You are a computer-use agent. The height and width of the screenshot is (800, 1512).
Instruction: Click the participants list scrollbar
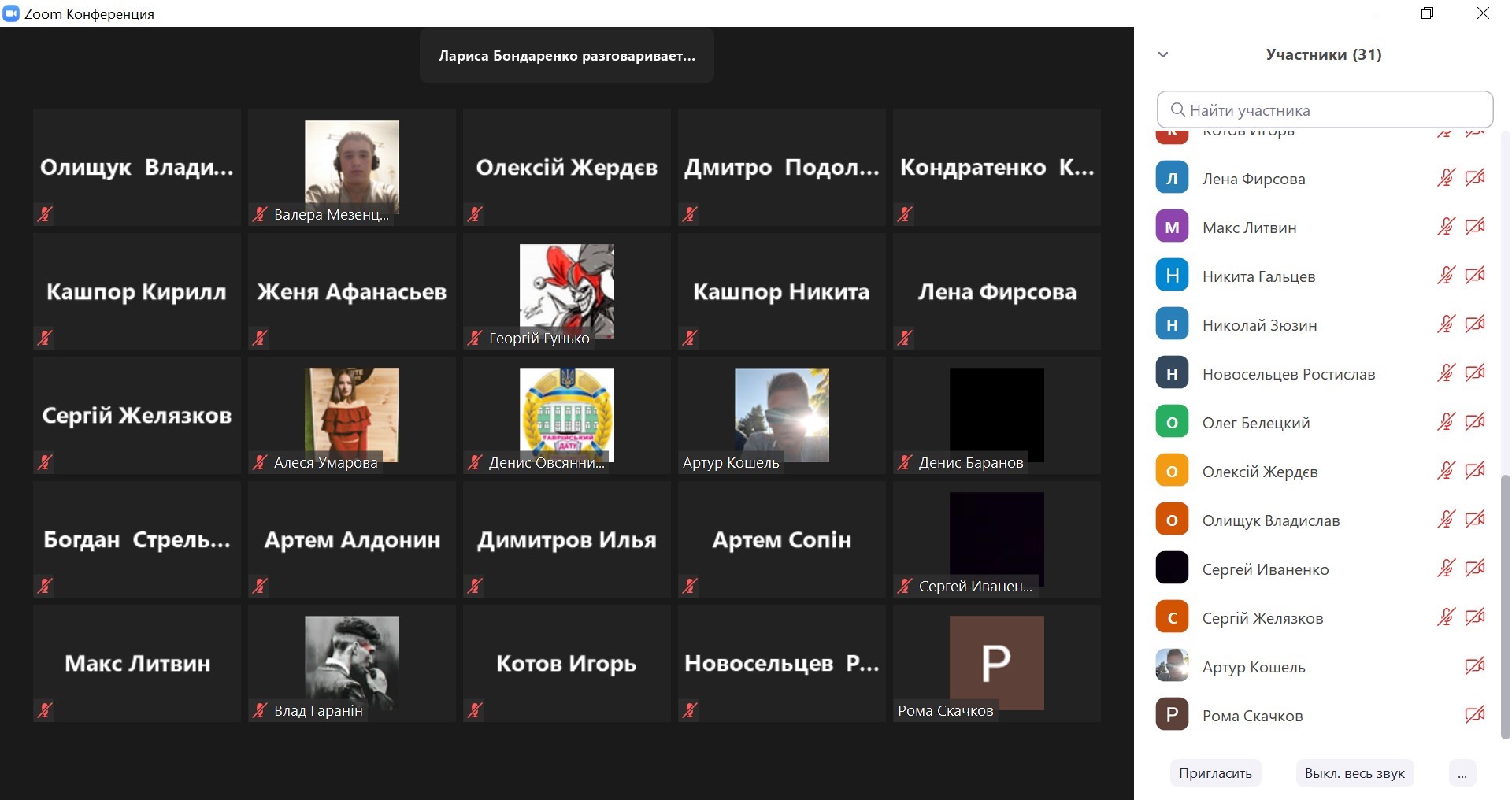[1505, 606]
